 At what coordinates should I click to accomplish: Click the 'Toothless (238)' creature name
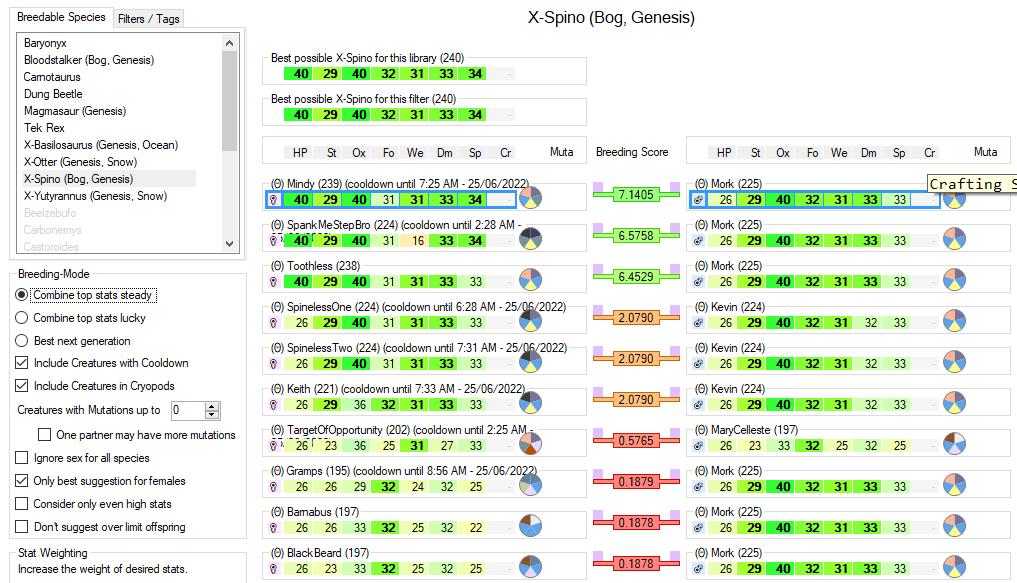(324, 266)
